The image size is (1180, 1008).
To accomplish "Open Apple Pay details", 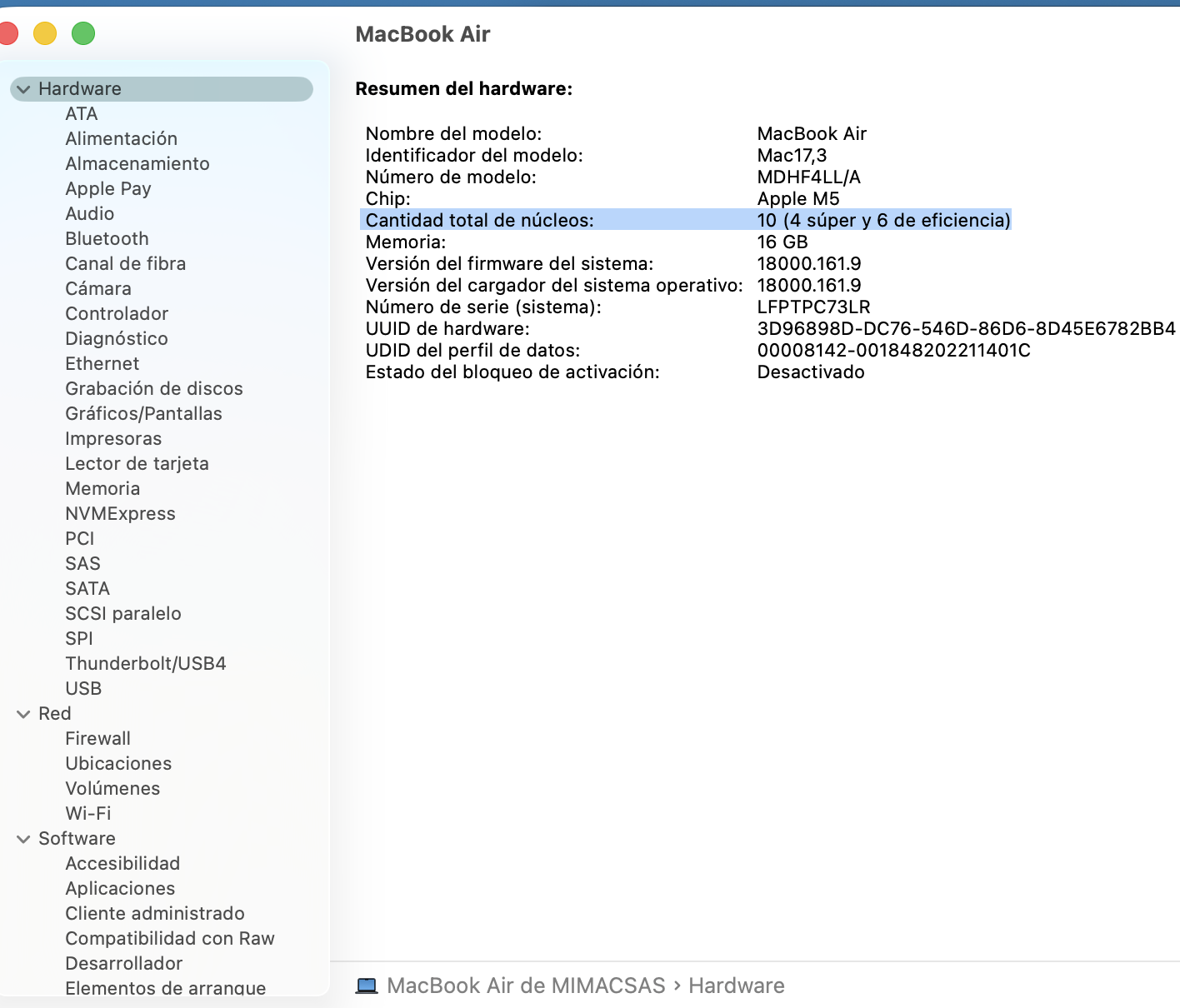I will coord(108,189).
